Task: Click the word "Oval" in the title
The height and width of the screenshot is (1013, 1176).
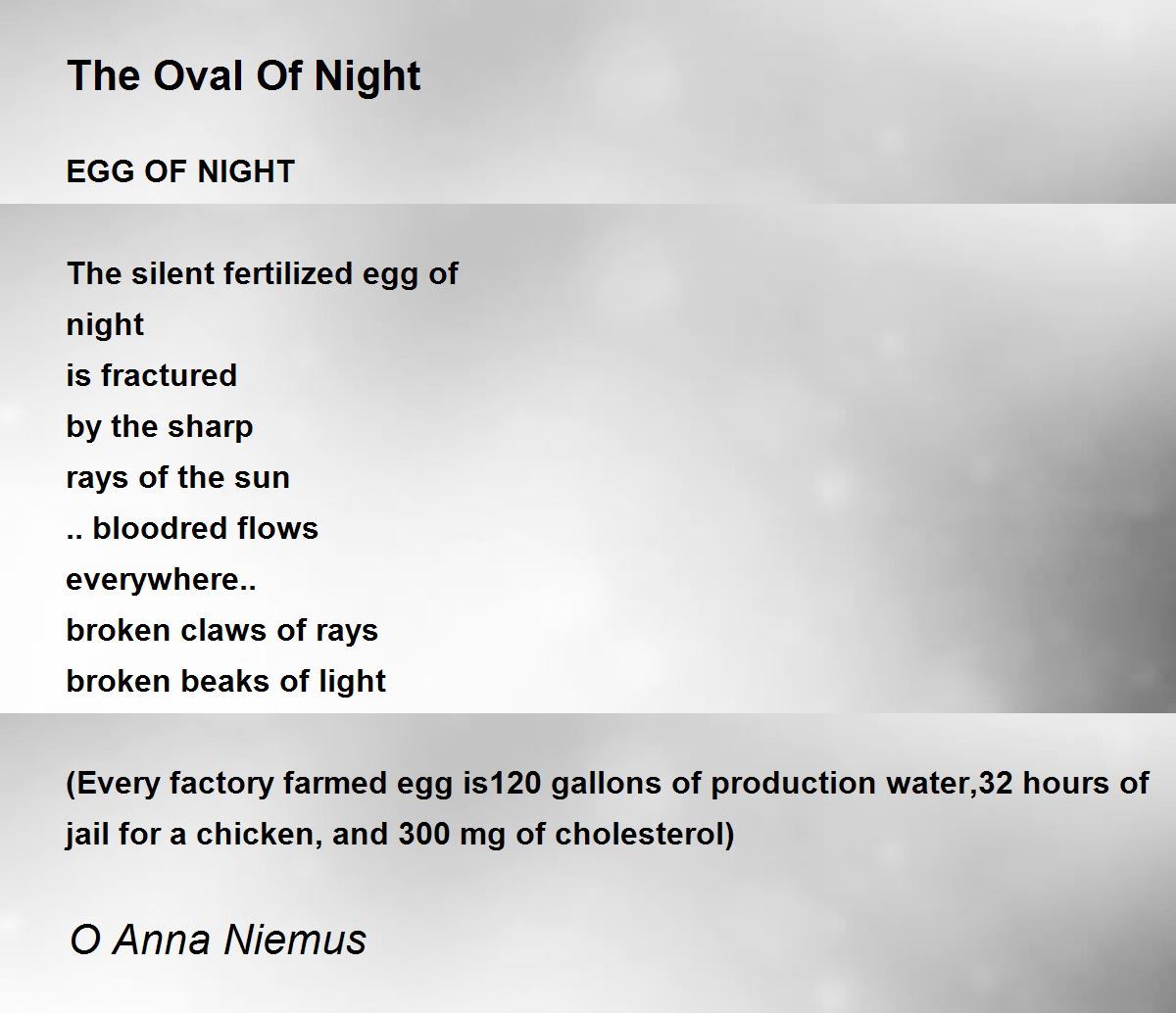Action: click(x=179, y=75)
